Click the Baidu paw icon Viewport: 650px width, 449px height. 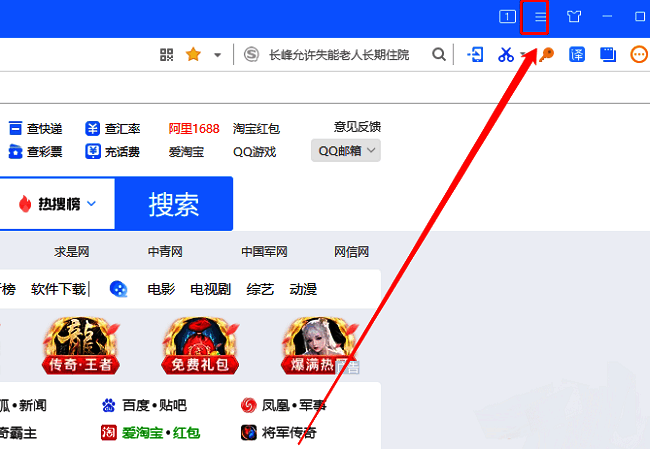[x=109, y=405]
